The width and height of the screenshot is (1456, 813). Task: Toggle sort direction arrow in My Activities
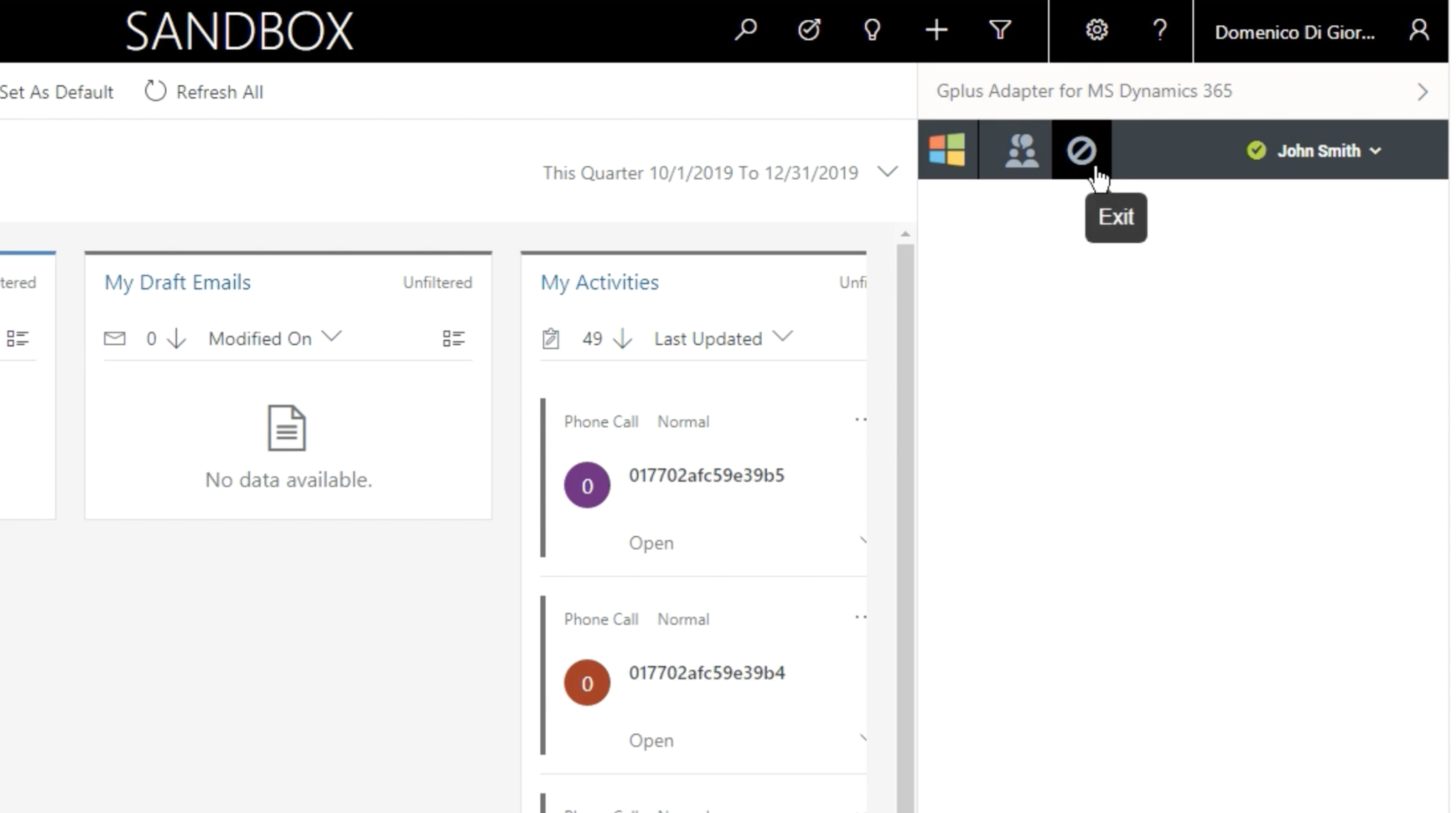(622, 339)
